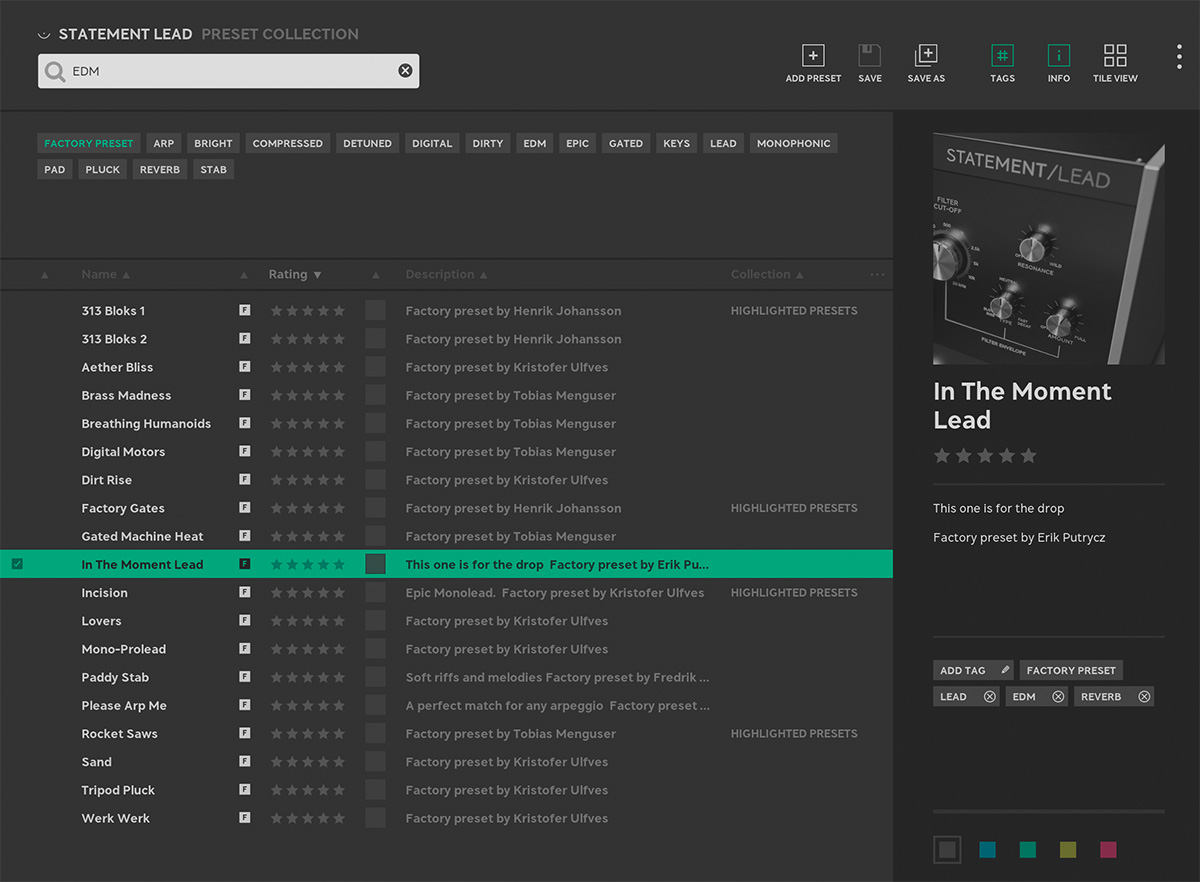This screenshot has width=1200, height=882.
Task: Remove the EDM tag from the preset
Action: point(1057,696)
